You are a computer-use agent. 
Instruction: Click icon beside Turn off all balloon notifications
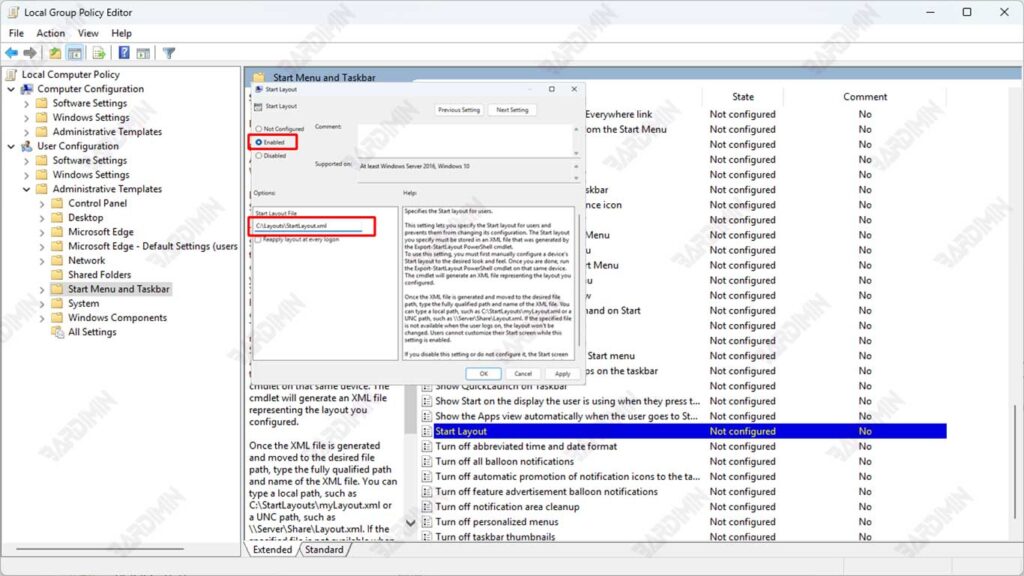426,462
